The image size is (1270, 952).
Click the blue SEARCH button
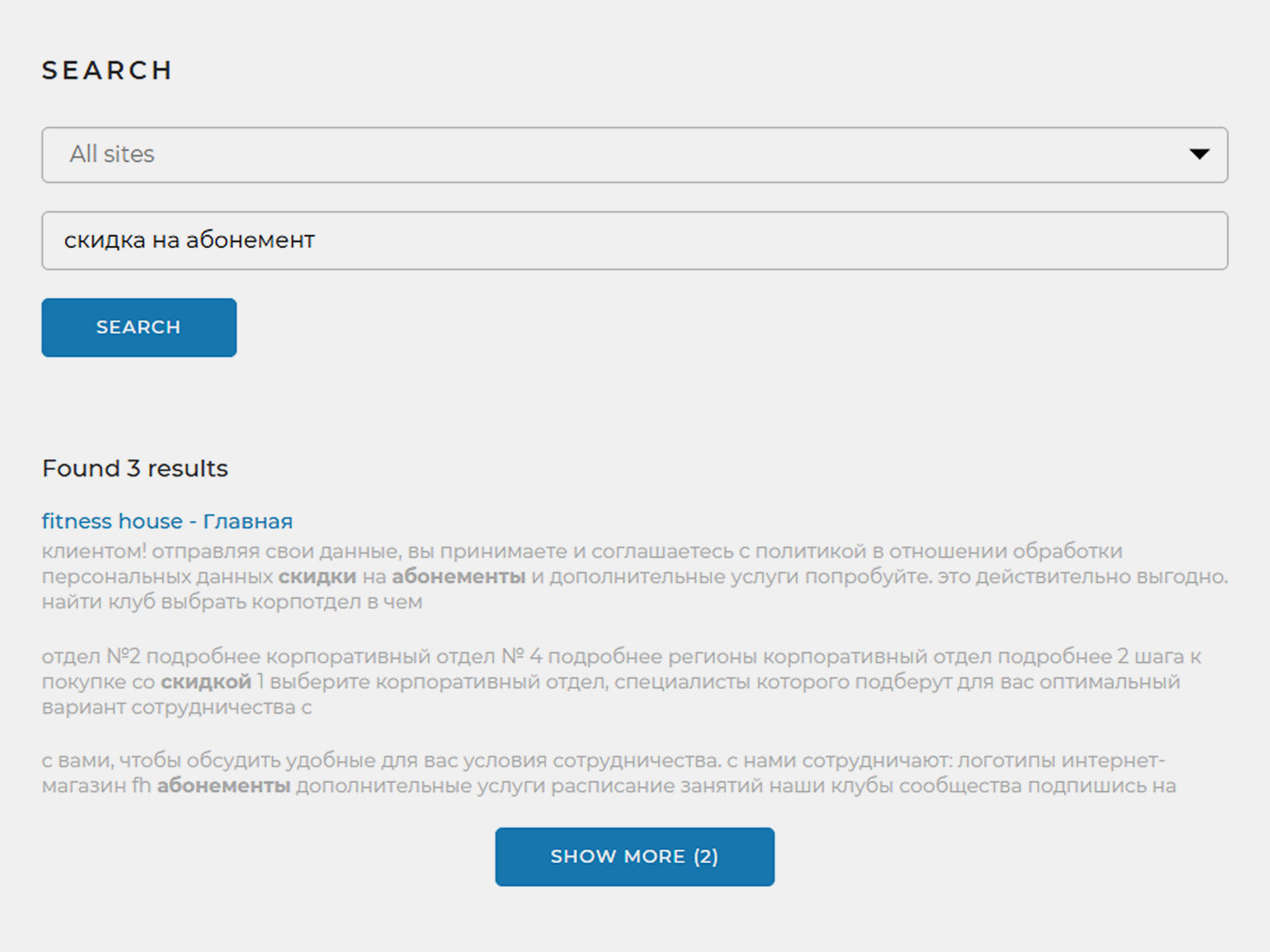click(x=139, y=327)
